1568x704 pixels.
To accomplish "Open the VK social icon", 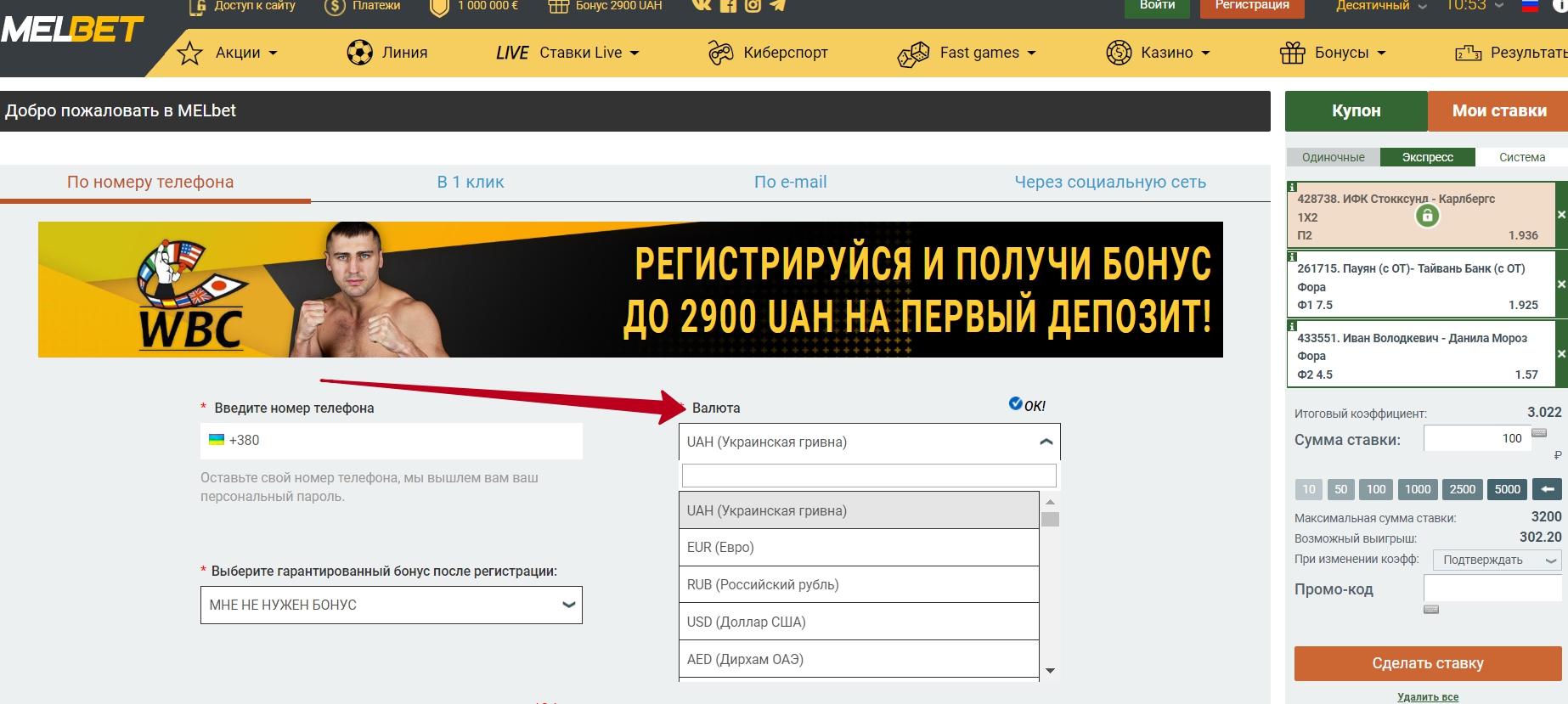I will pos(702,5).
